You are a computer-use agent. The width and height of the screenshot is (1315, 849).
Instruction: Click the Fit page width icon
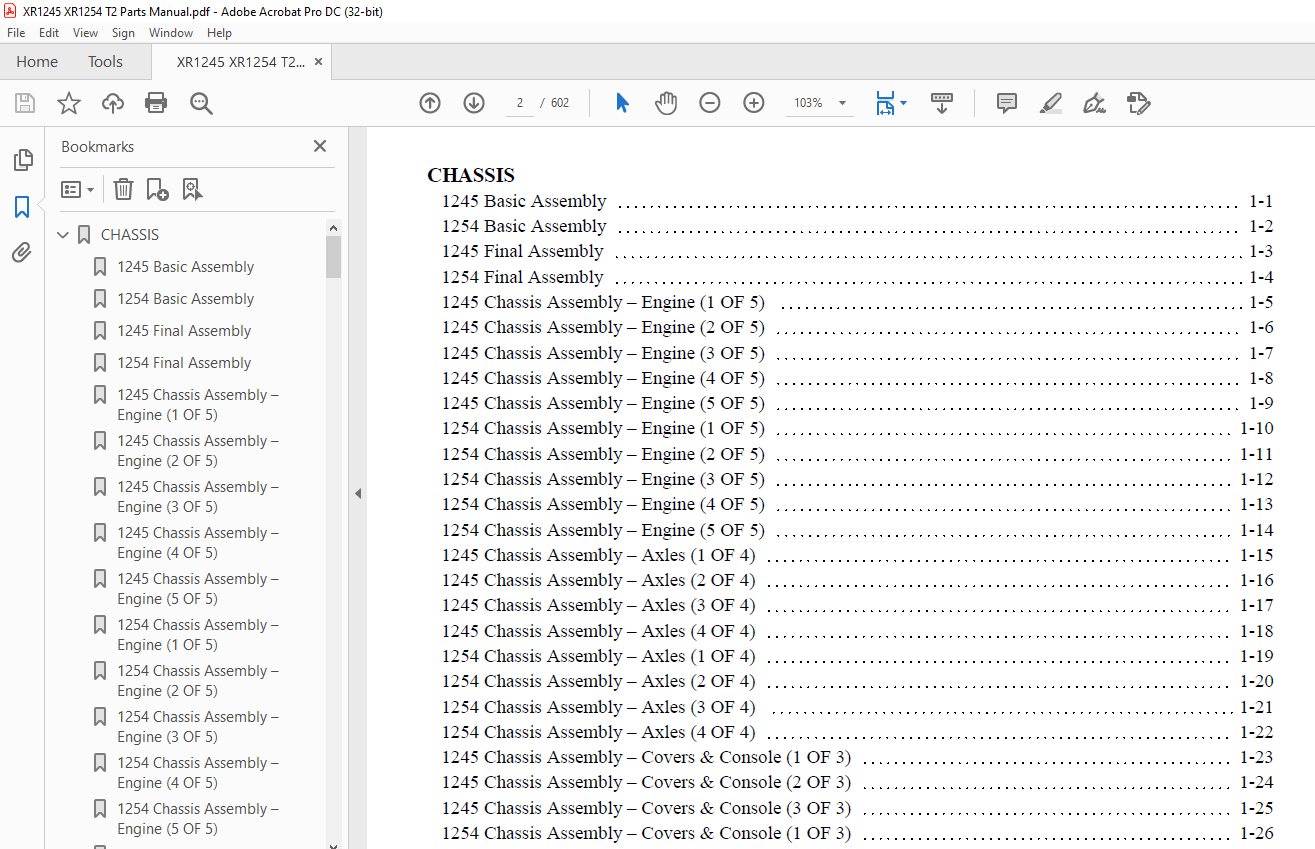coord(885,103)
